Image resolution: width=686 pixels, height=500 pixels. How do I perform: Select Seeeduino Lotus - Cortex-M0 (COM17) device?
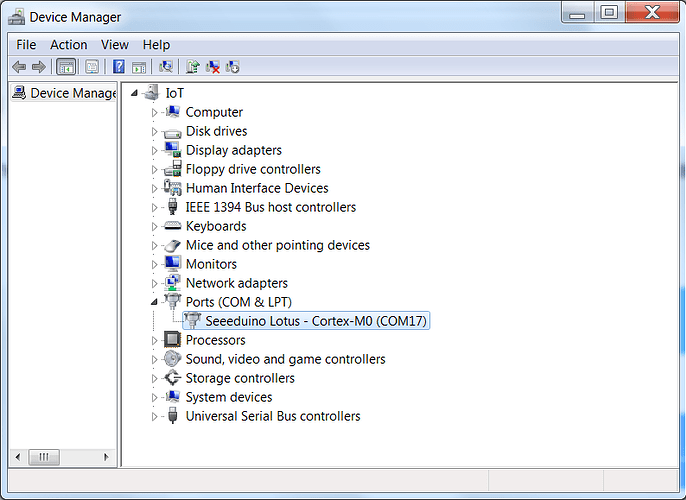(316, 321)
